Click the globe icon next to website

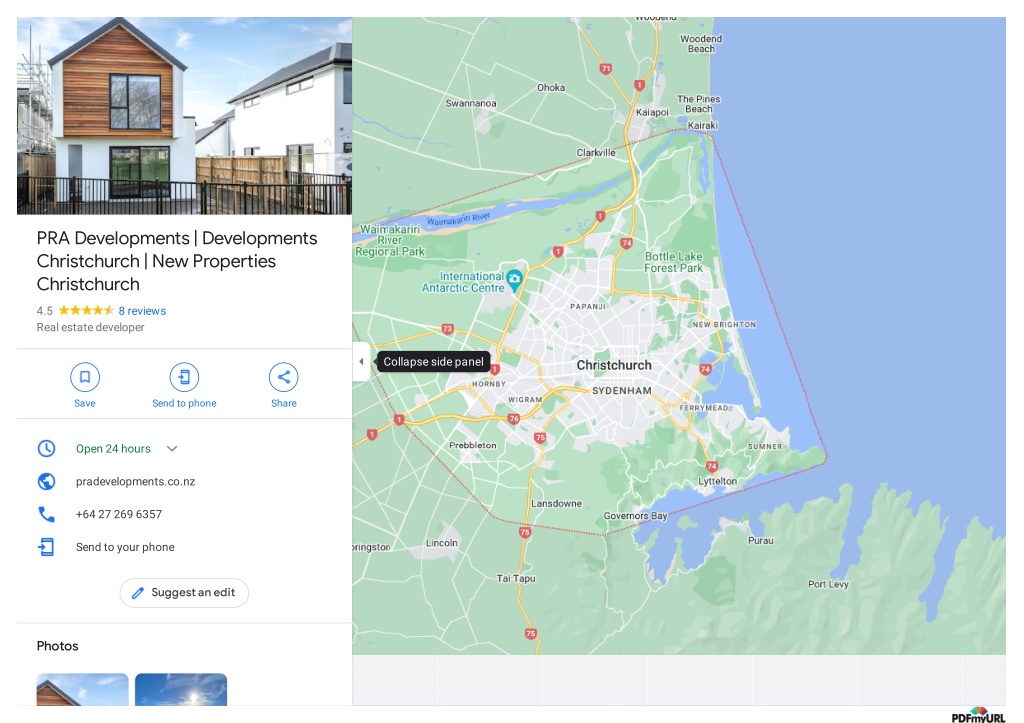tap(46, 481)
